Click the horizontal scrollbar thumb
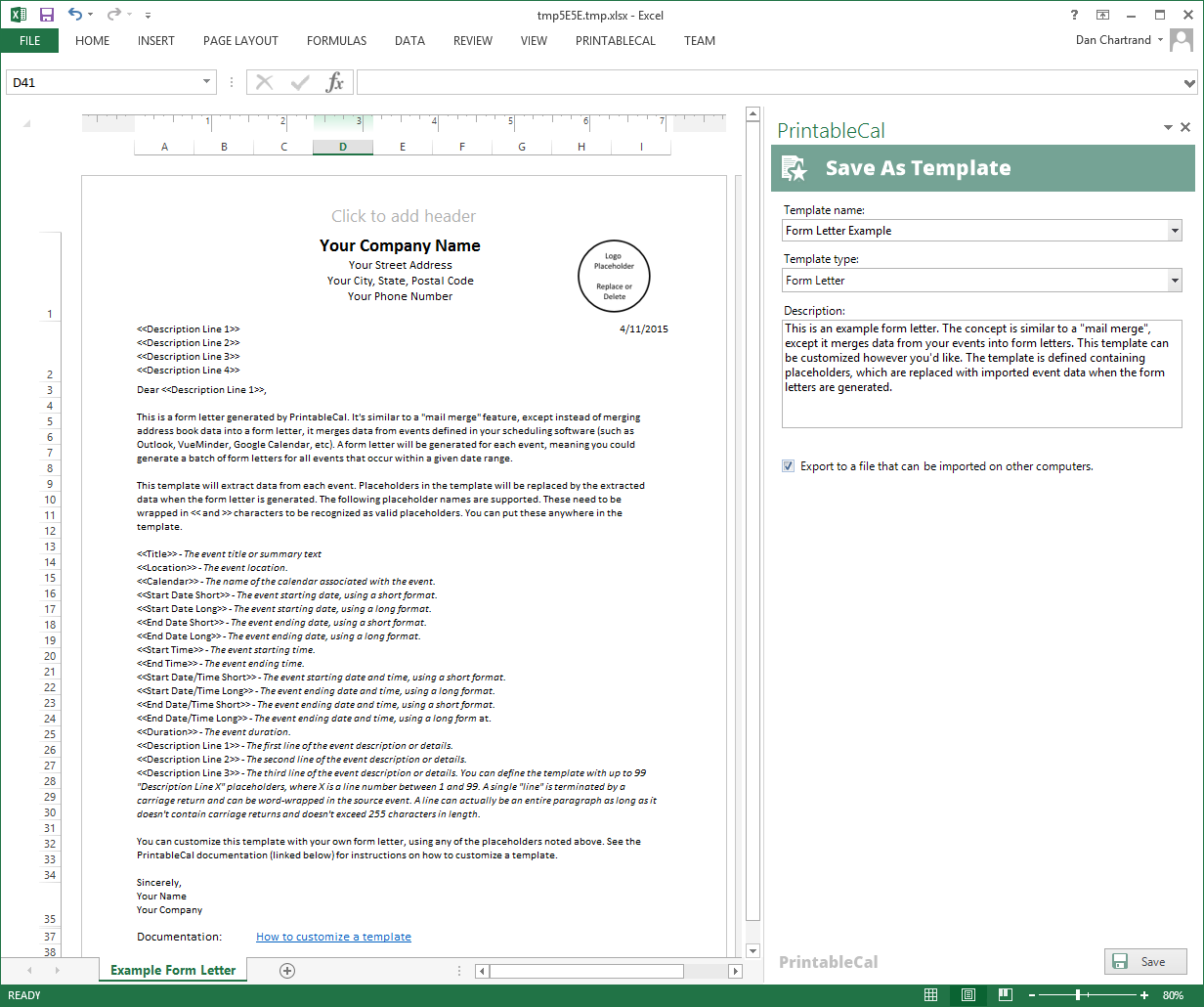1204x1007 pixels. 586,971
